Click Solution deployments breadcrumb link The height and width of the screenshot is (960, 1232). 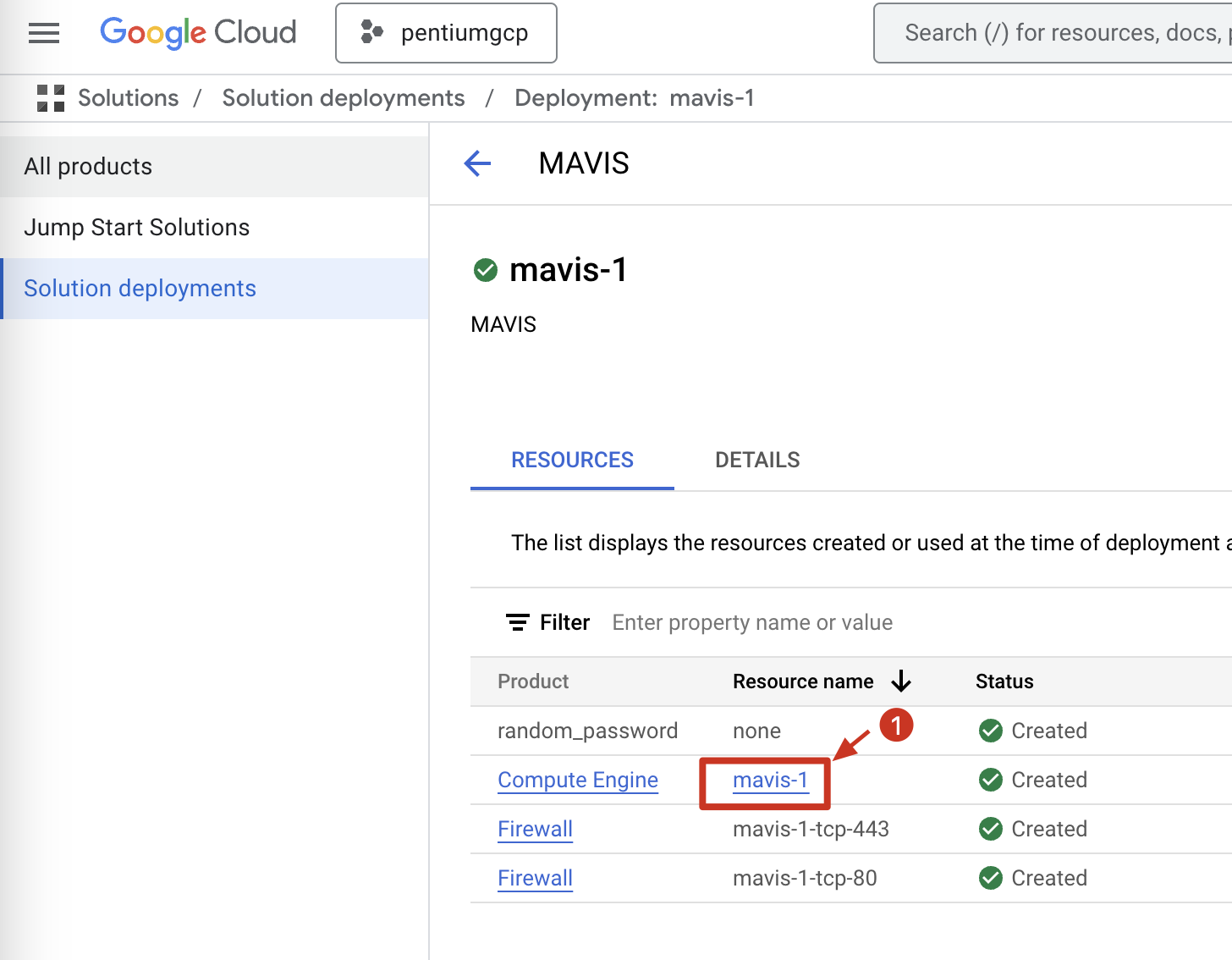pos(344,98)
